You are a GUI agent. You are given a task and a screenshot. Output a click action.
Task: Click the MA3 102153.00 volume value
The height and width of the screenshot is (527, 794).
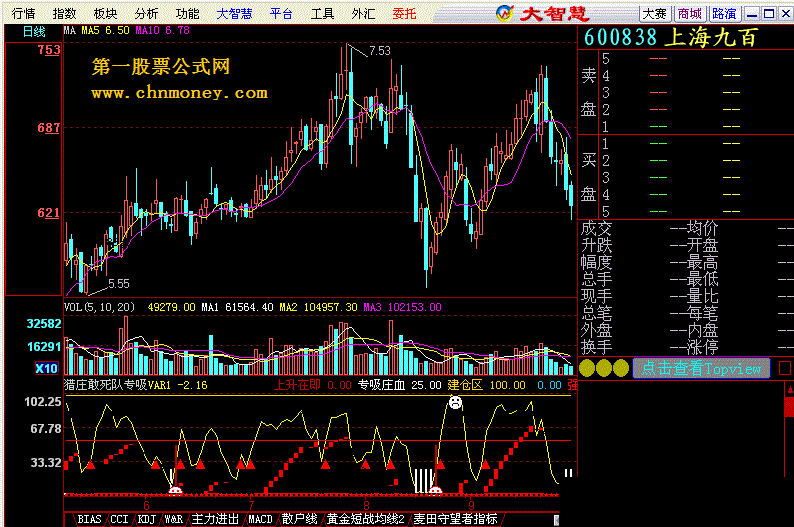tap(402, 307)
